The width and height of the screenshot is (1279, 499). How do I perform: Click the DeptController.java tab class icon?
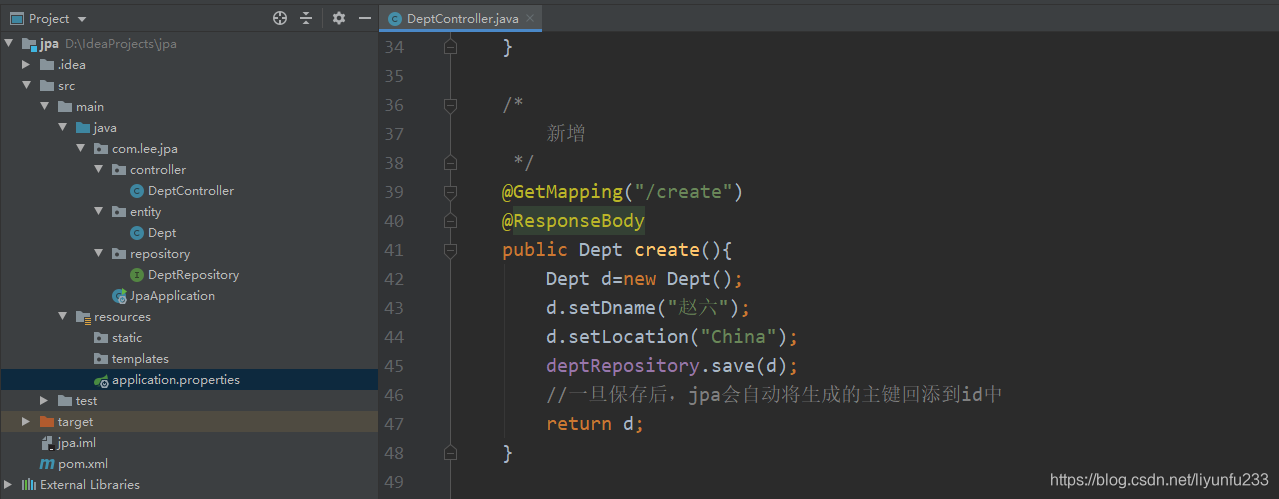click(395, 18)
